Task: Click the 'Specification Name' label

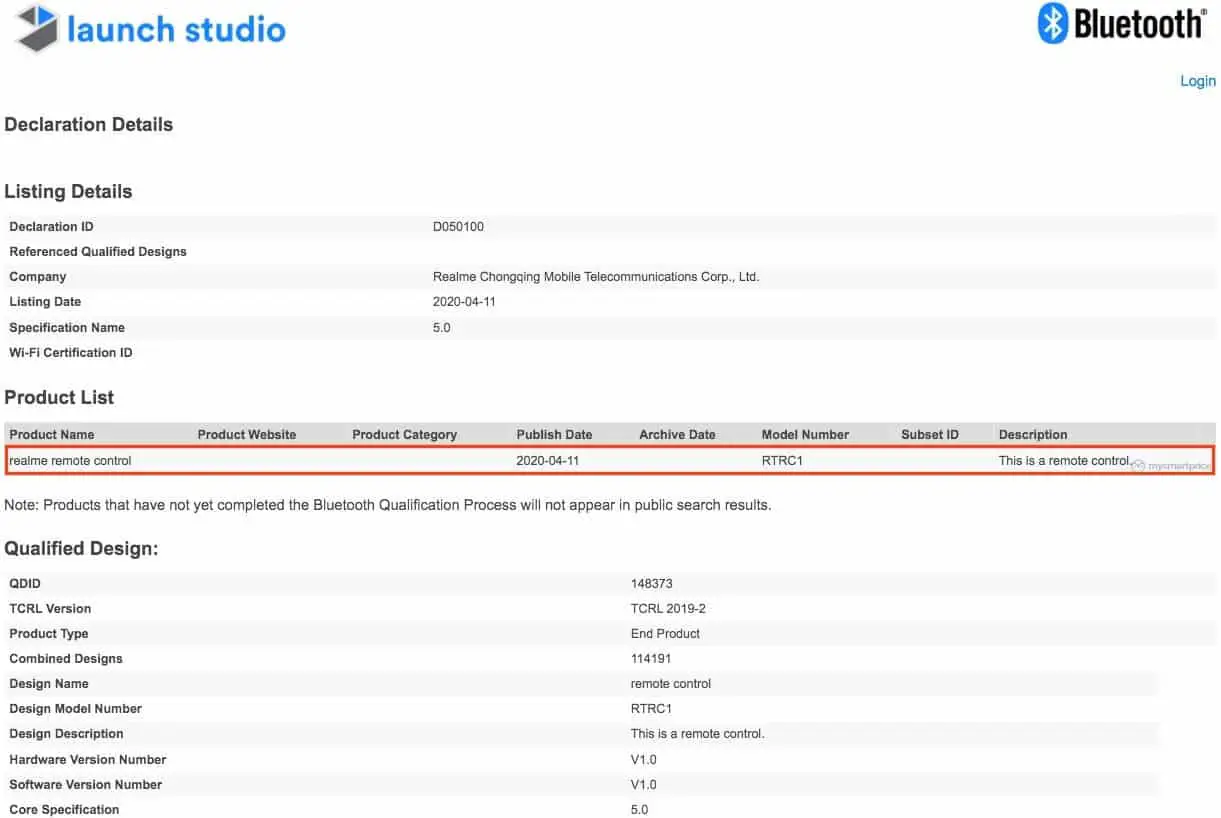Action: [x=67, y=328]
